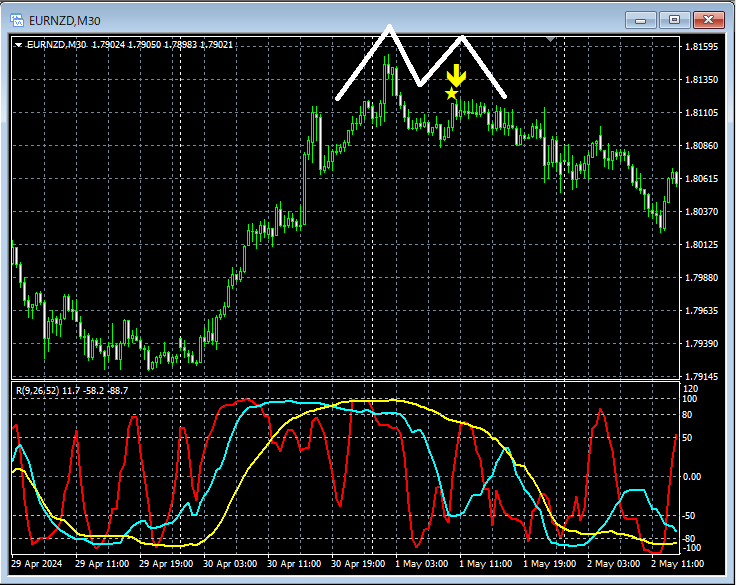The width and height of the screenshot is (737, 585).
Task: Click the 1 May 11:00 time label
Action: pos(486,563)
